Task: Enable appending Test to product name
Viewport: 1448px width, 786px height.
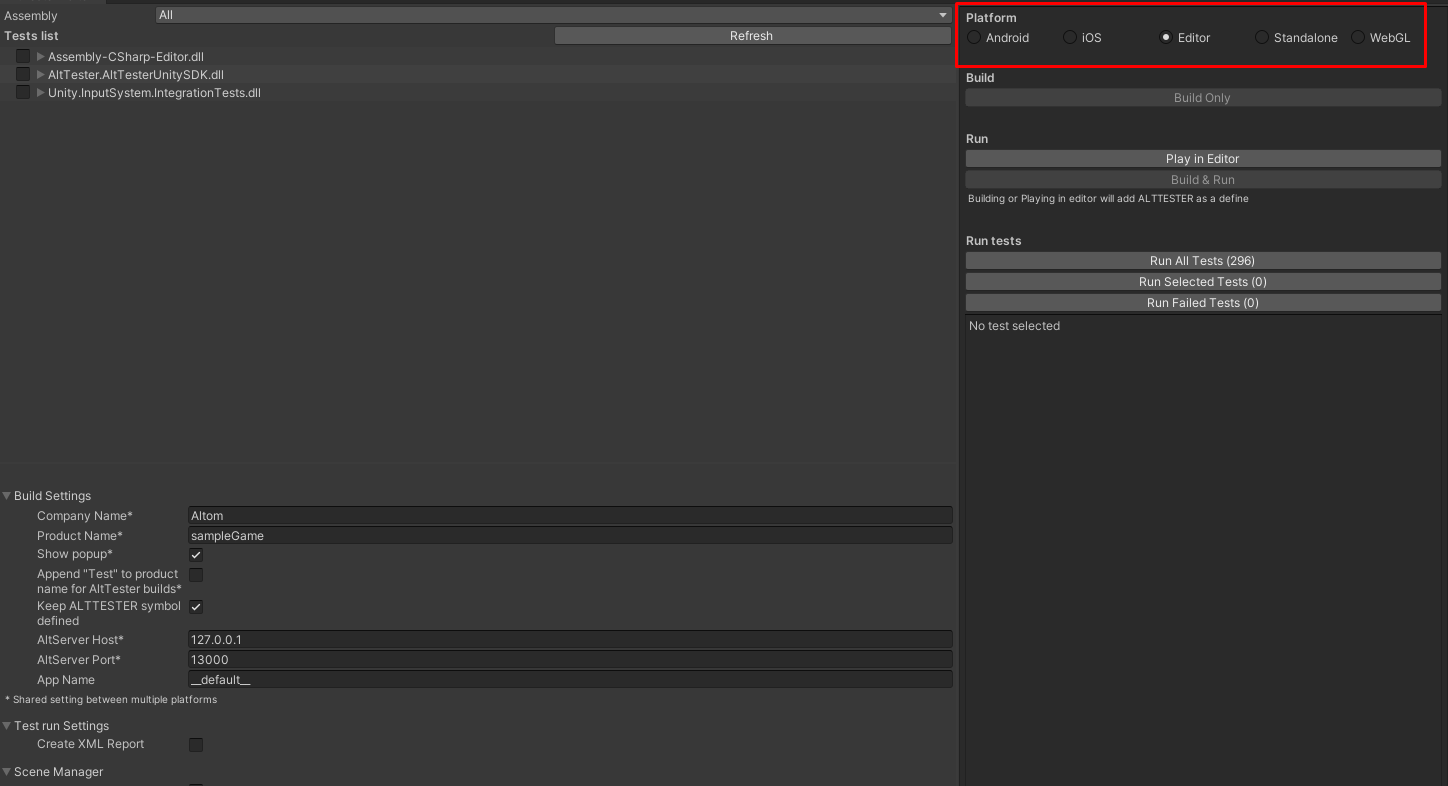Action: click(x=196, y=574)
